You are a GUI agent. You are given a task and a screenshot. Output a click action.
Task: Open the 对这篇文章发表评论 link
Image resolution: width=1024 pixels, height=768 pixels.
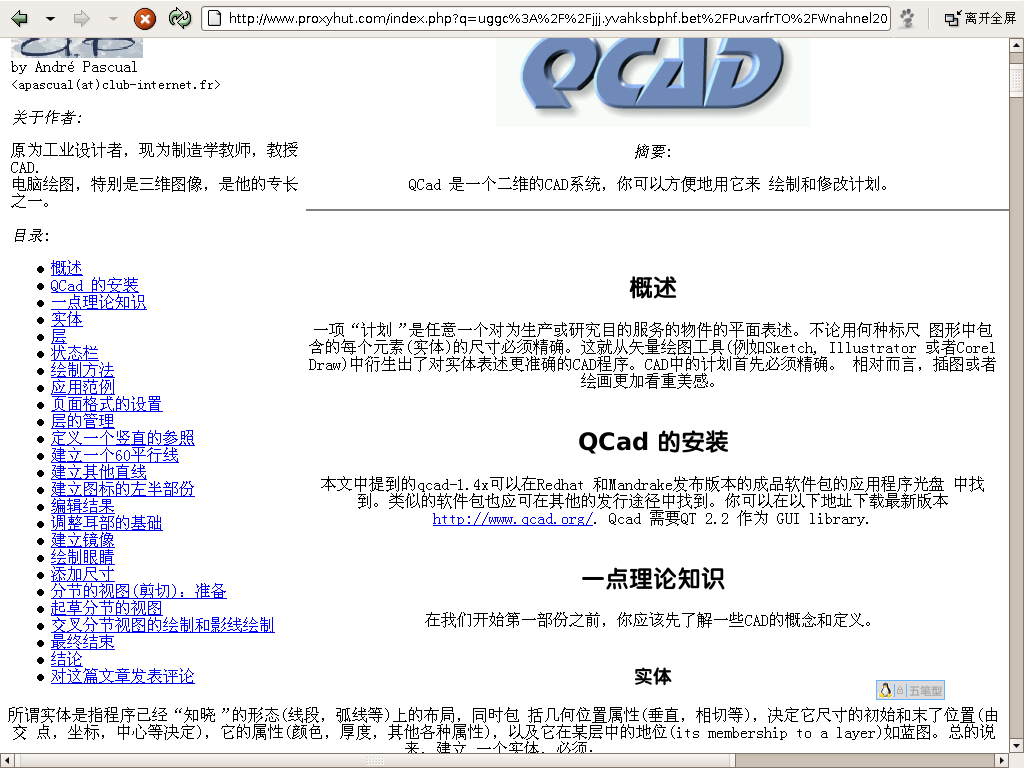pyautogui.click(x=123, y=675)
